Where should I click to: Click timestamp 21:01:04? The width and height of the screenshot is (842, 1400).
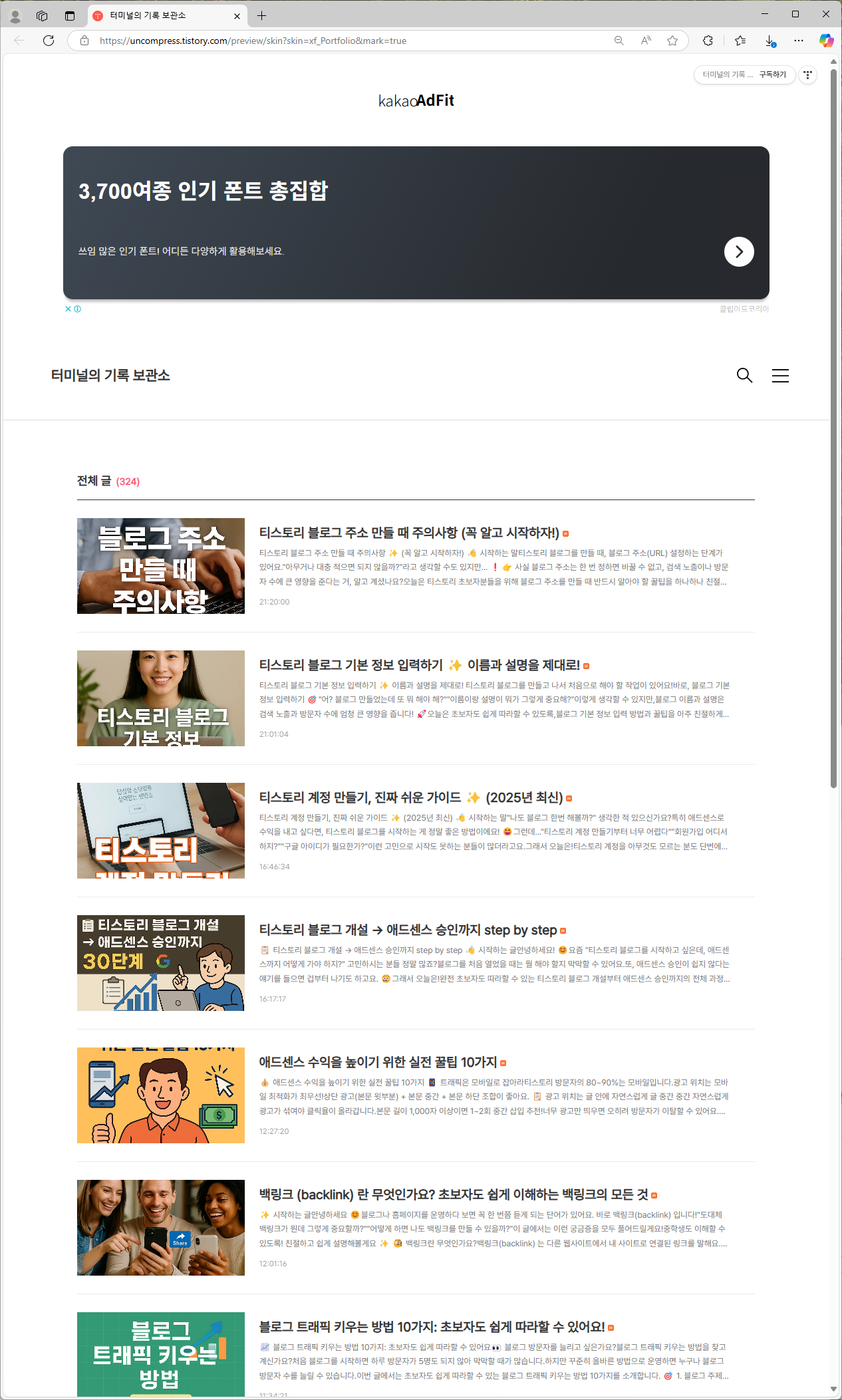[x=274, y=734]
